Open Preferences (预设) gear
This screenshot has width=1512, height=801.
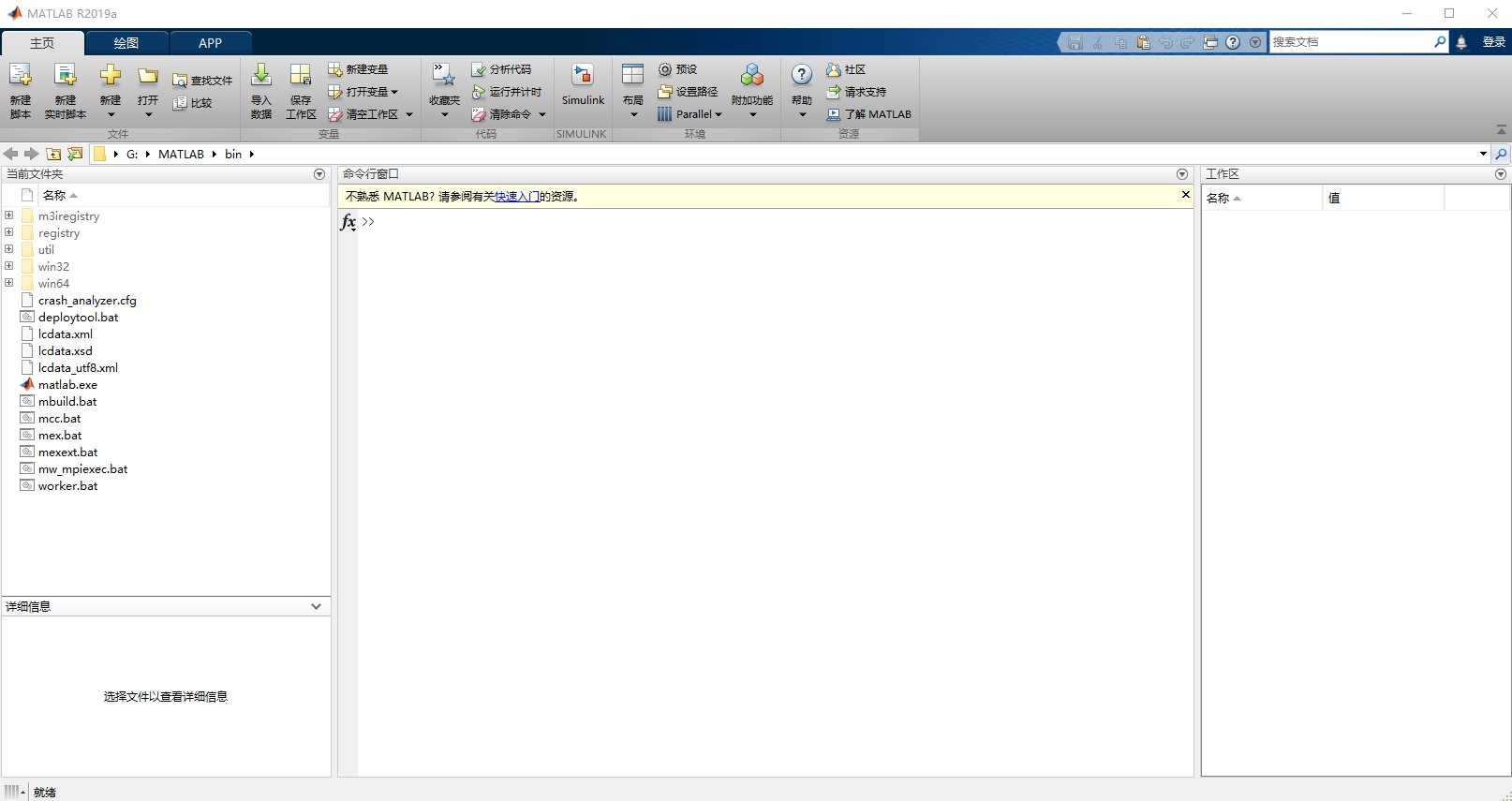pyautogui.click(x=677, y=69)
